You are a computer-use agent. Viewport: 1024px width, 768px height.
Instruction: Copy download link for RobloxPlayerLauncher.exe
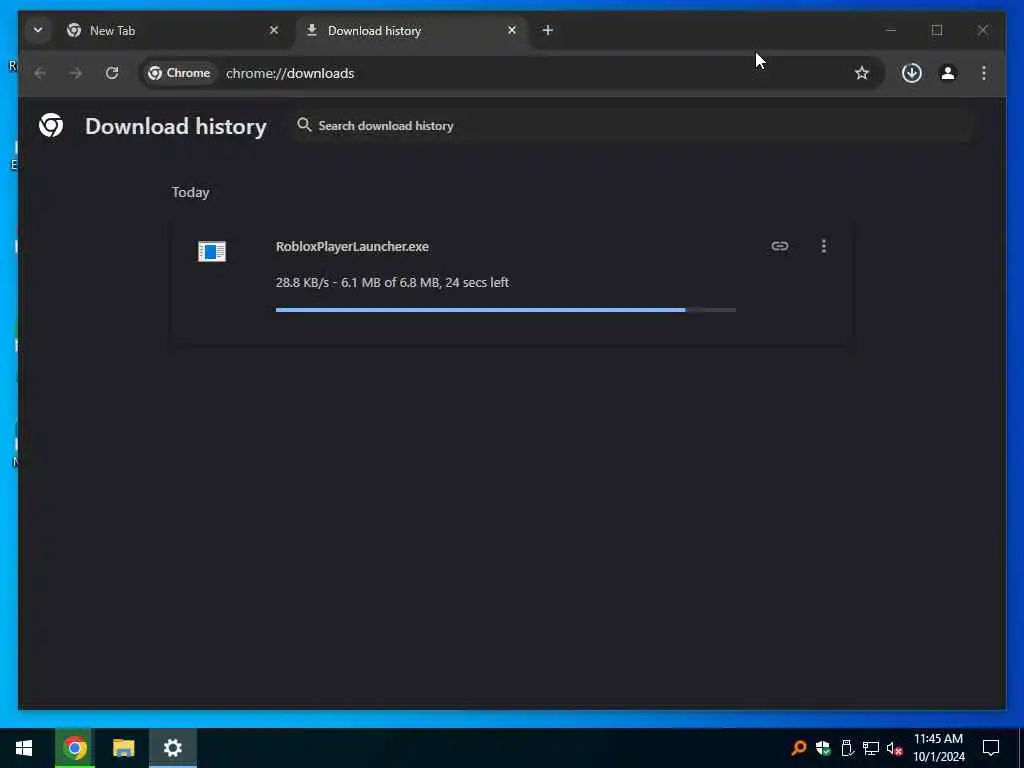click(780, 246)
